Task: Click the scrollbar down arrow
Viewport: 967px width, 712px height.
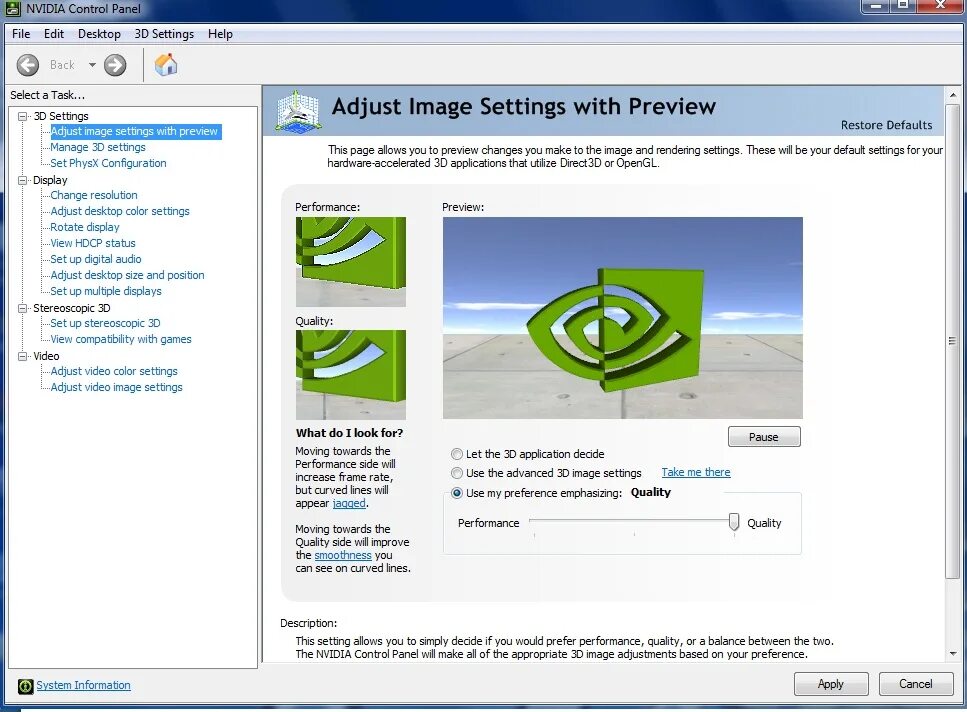Action: pos(953,654)
